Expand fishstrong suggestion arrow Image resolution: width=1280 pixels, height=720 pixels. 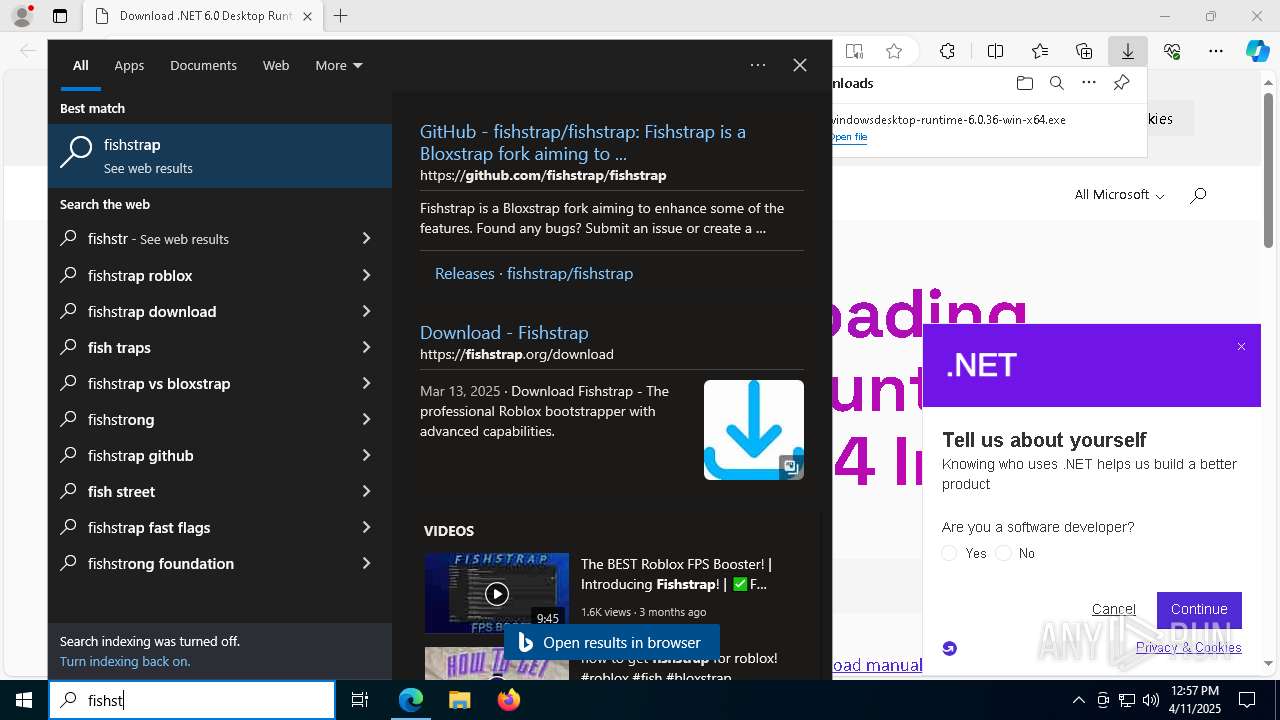pyautogui.click(x=366, y=419)
